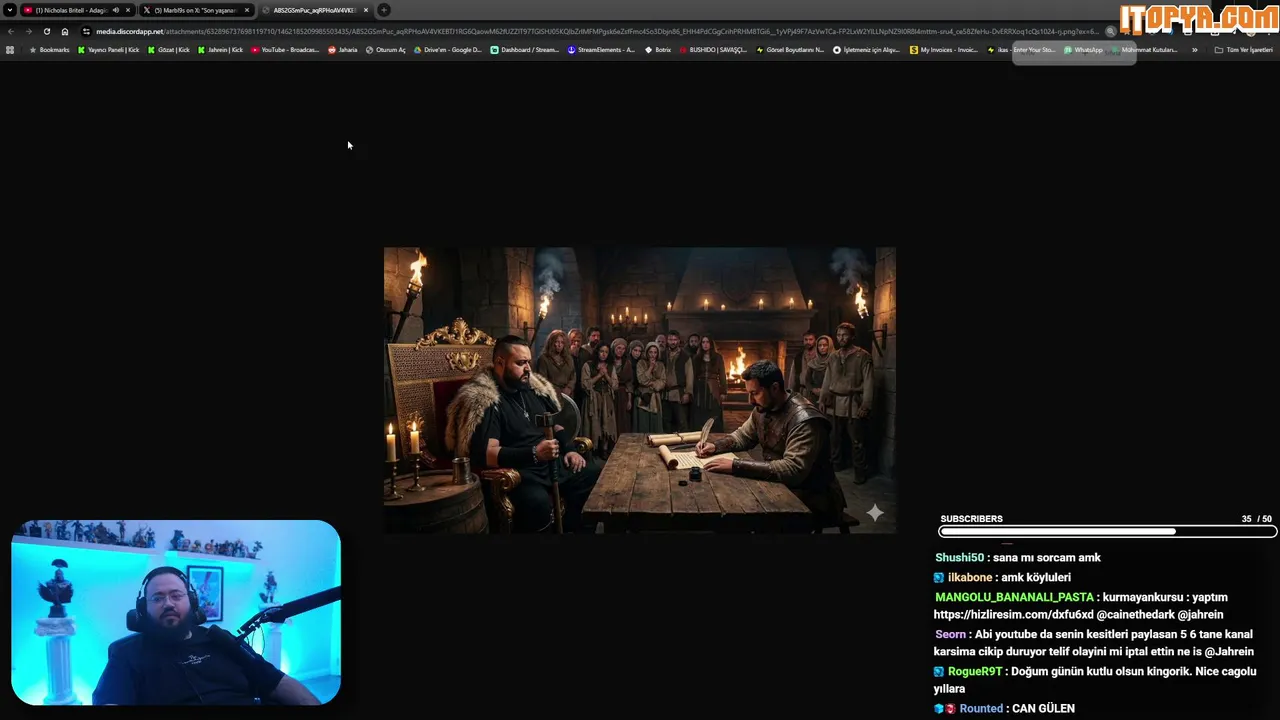
Task: Go back to the previous page
Action: tap(11, 31)
